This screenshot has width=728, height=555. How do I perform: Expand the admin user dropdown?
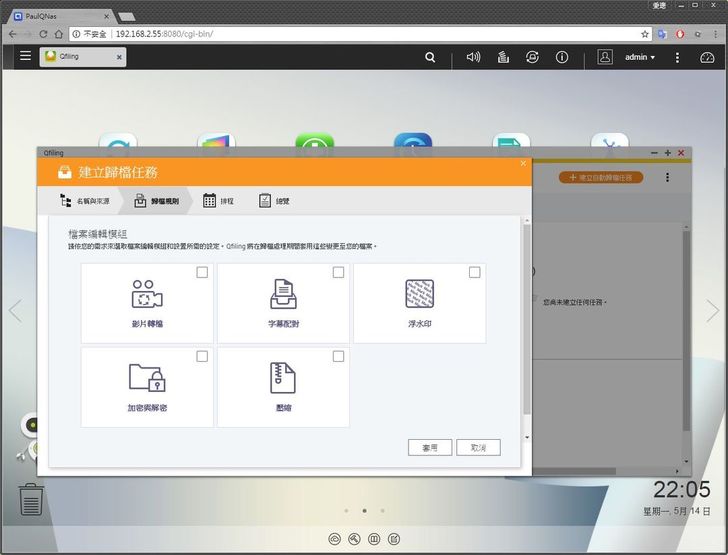tap(639, 57)
